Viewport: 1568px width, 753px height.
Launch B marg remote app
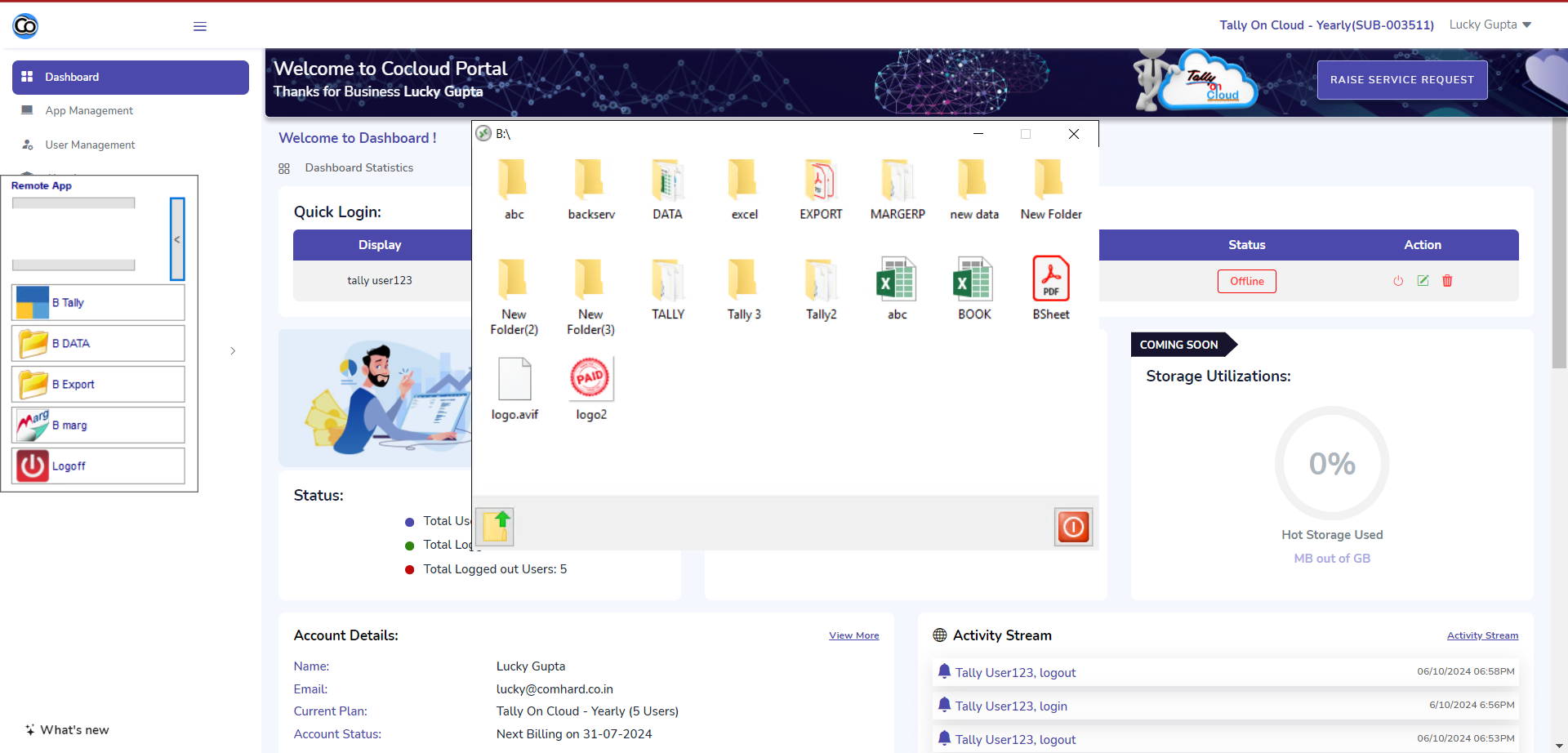click(98, 425)
